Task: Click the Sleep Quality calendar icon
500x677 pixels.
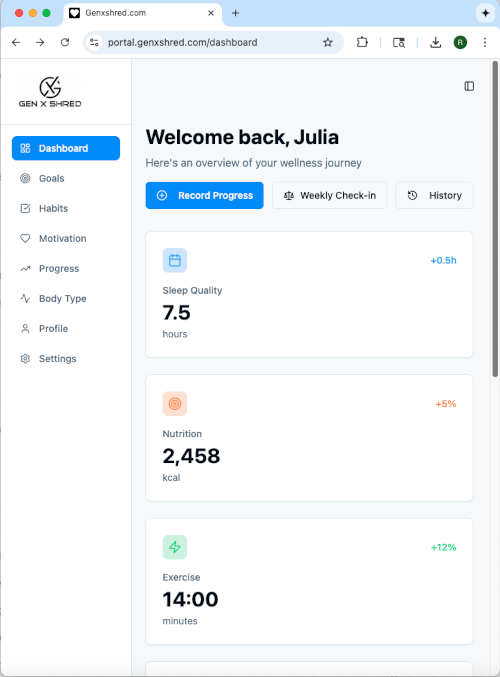Action: click(175, 260)
